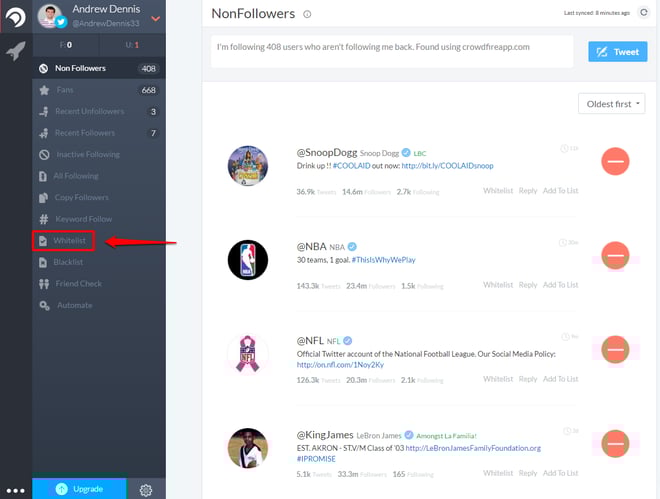Image resolution: width=660 pixels, height=499 pixels.
Task: Click the refresh sync icon
Action: coord(644,13)
